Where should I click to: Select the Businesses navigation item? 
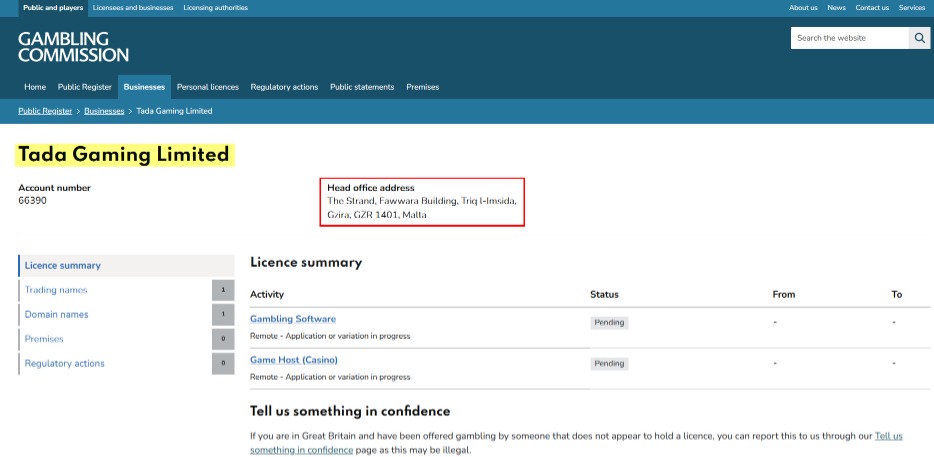(144, 87)
